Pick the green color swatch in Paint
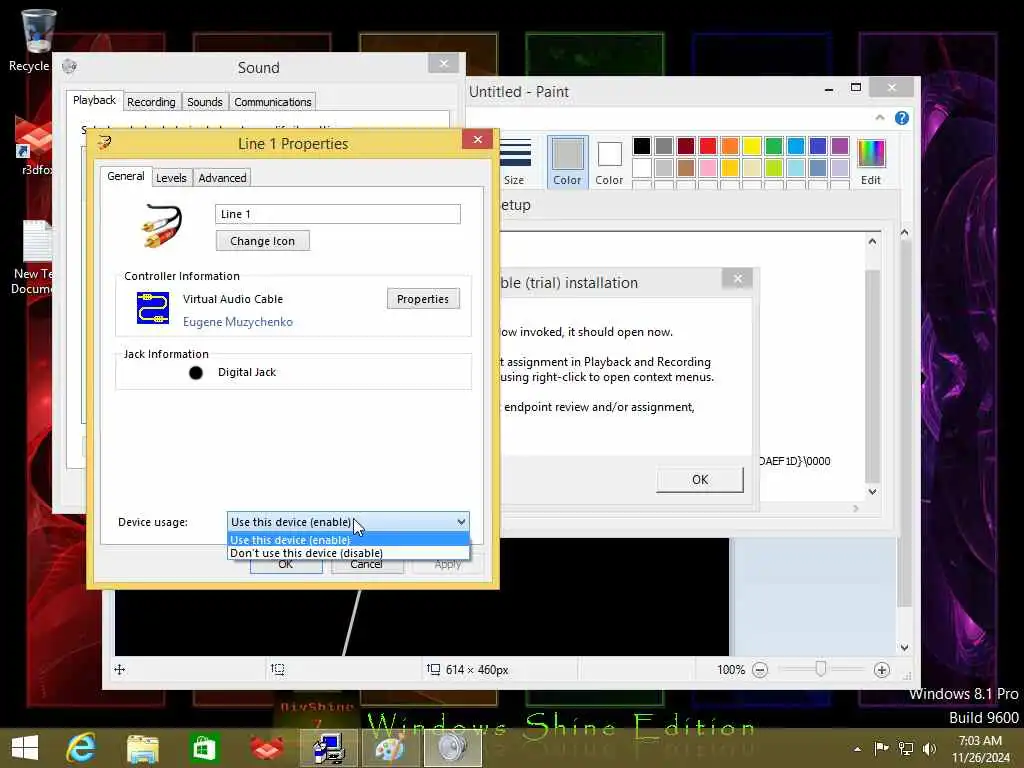This screenshot has width=1024, height=768. click(x=774, y=146)
